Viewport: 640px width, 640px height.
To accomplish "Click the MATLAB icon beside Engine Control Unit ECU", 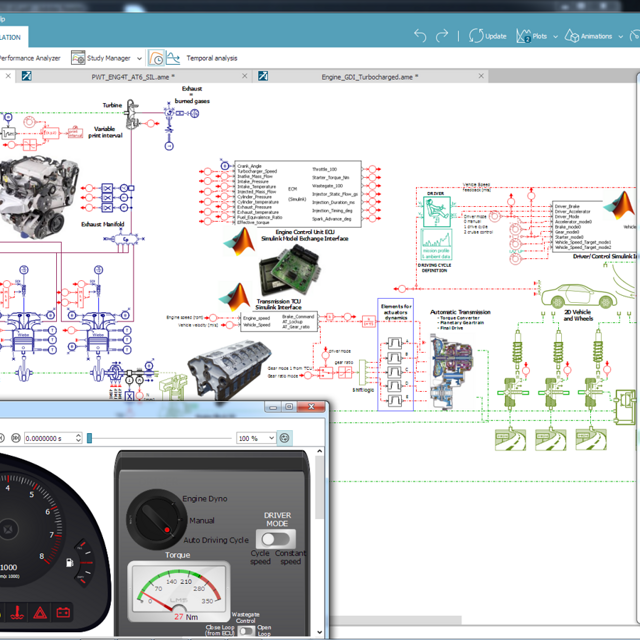I will (240, 242).
